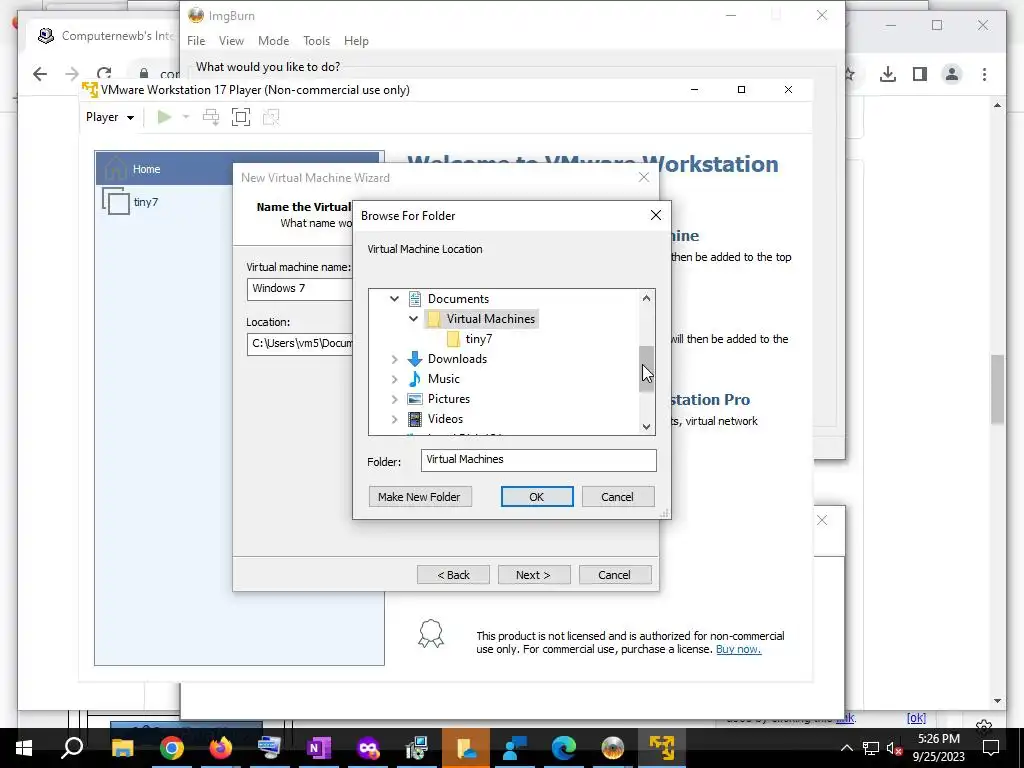Open the notification center icon

pyautogui.click(x=991, y=748)
